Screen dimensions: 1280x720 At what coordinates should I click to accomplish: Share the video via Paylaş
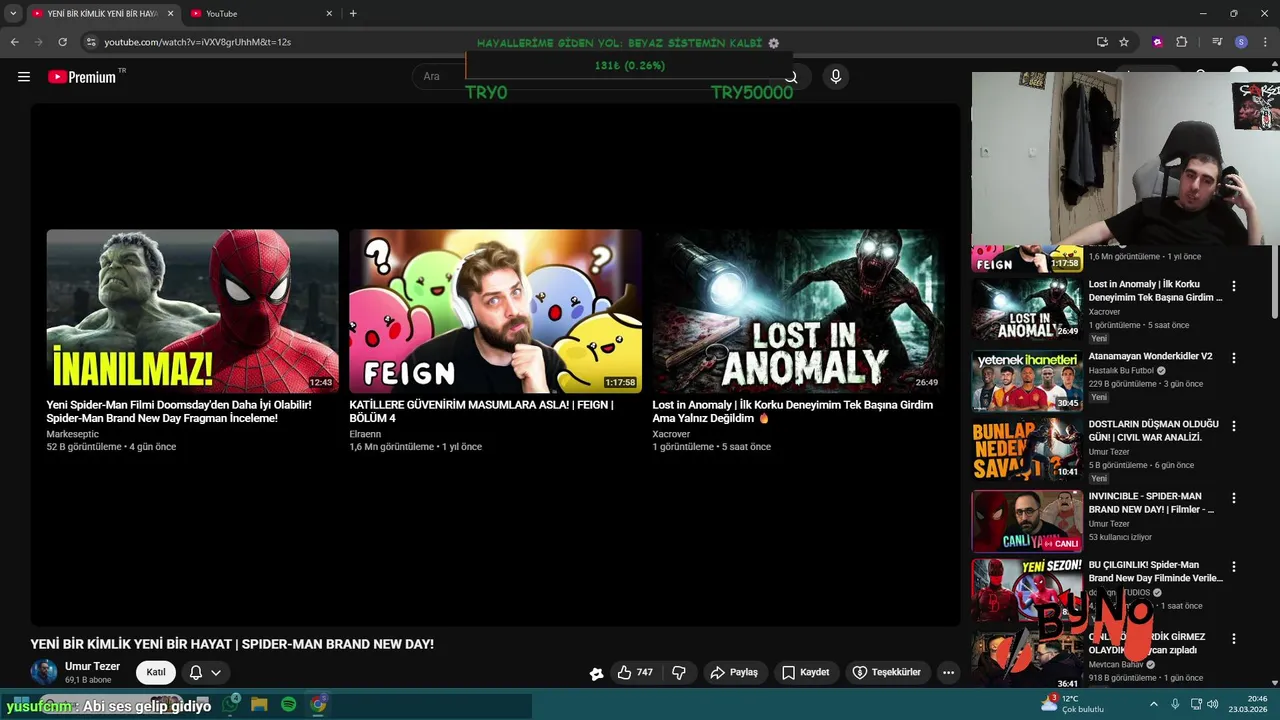pos(734,672)
